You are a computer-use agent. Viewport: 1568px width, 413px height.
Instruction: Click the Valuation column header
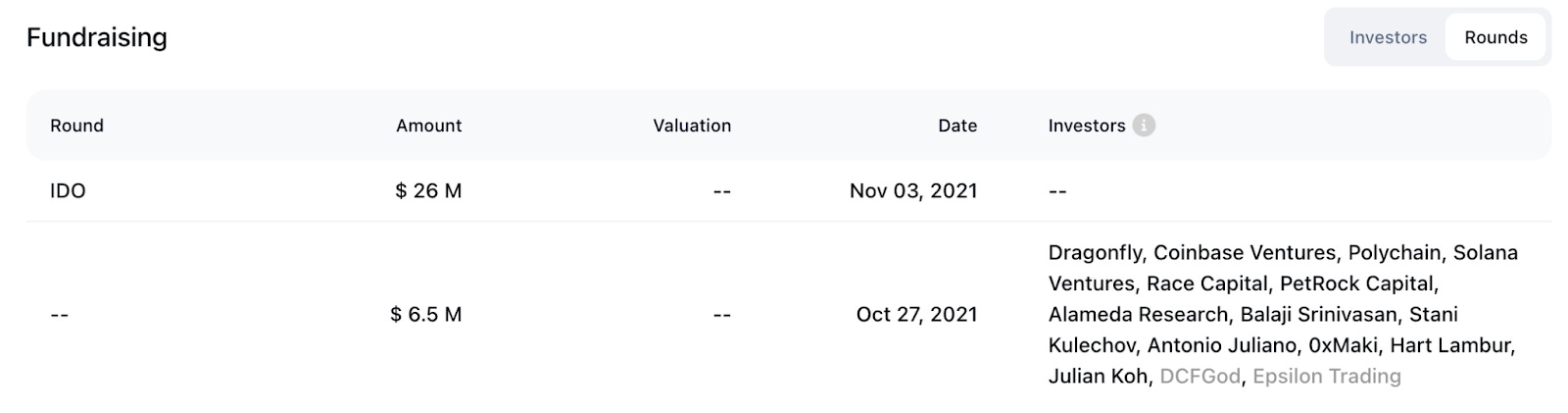click(692, 126)
